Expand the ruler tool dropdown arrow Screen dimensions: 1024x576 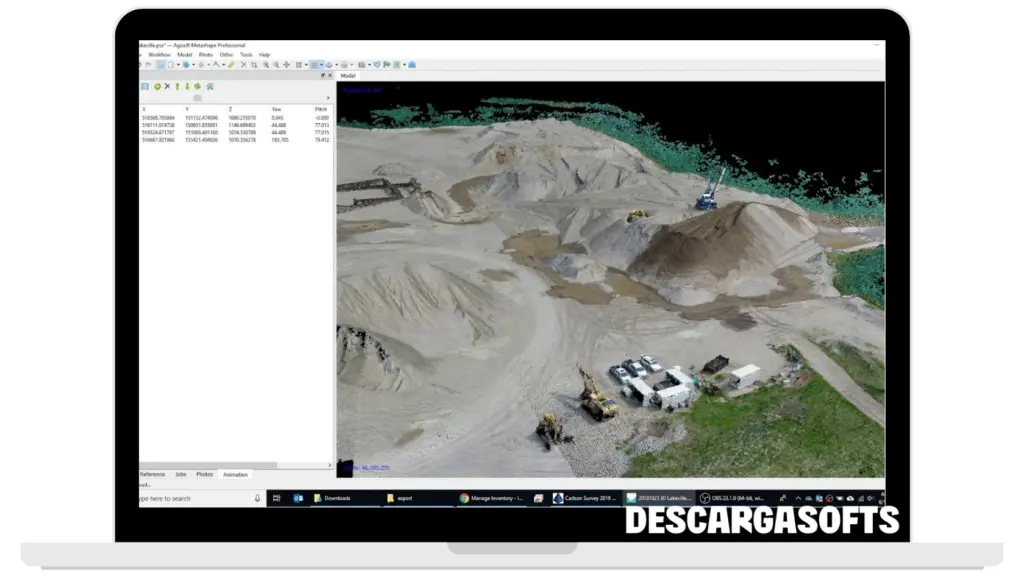222,65
